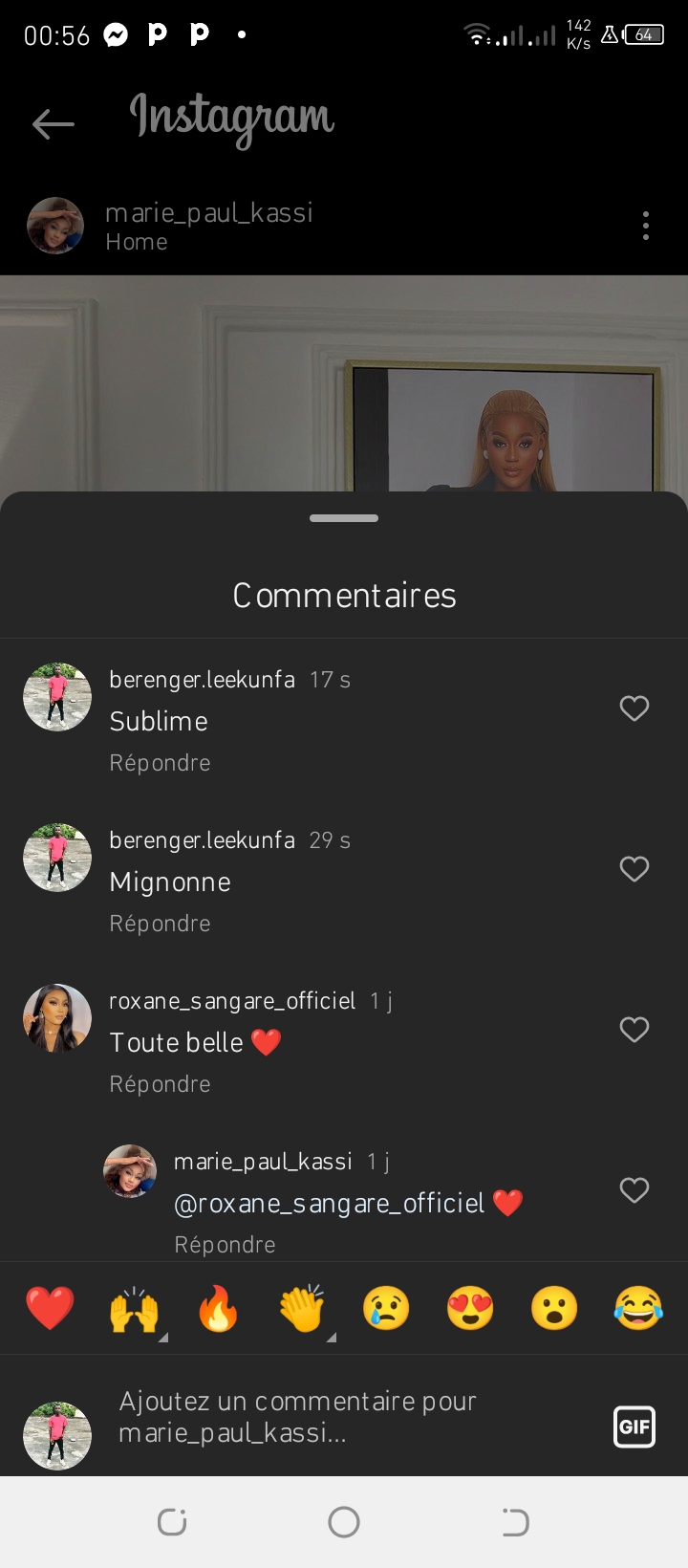Tap the back arrow beside Instagram logo
The image size is (688, 1568).
pos(54,123)
